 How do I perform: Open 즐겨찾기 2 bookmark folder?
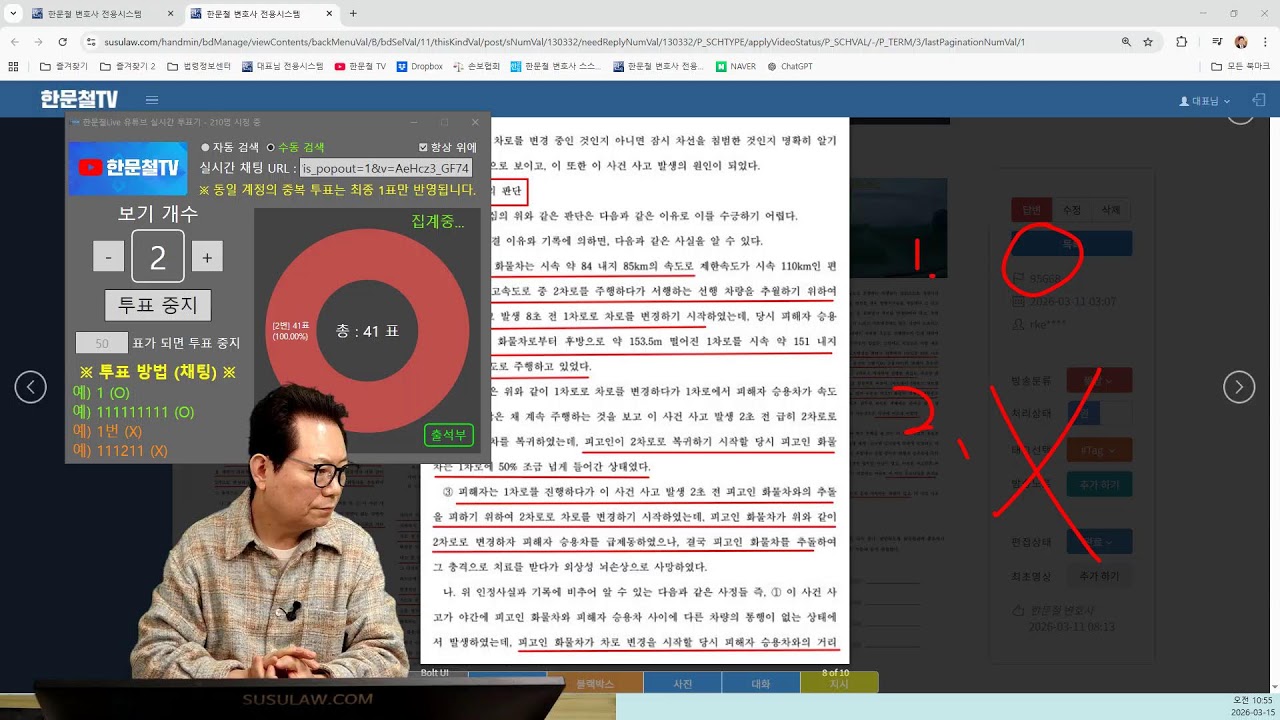click(x=128, y=66)
